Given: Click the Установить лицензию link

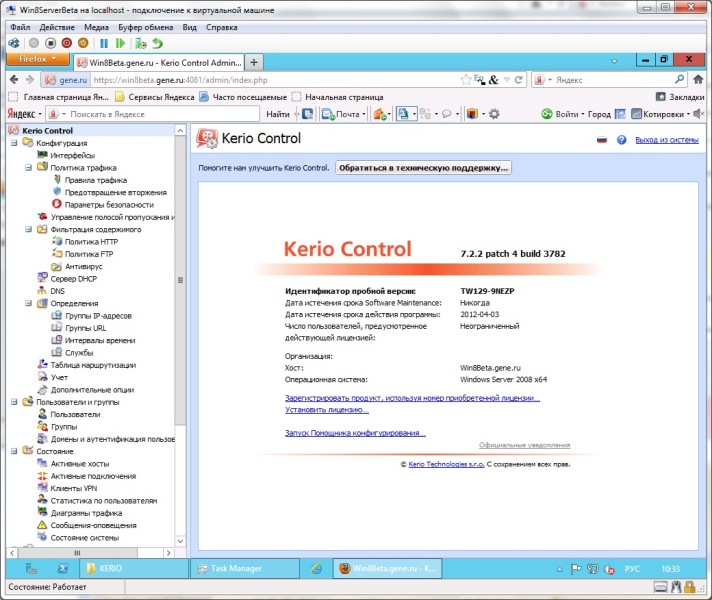Looking at the screenshot, I should click(x=327, y=410).
